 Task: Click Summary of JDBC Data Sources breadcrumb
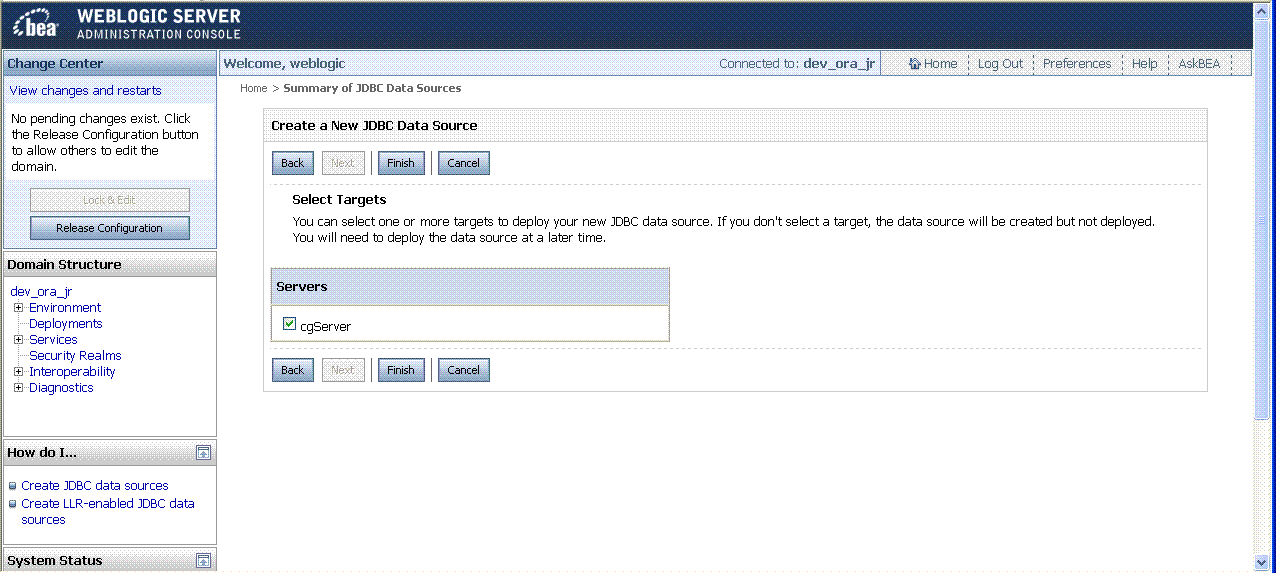372,88
